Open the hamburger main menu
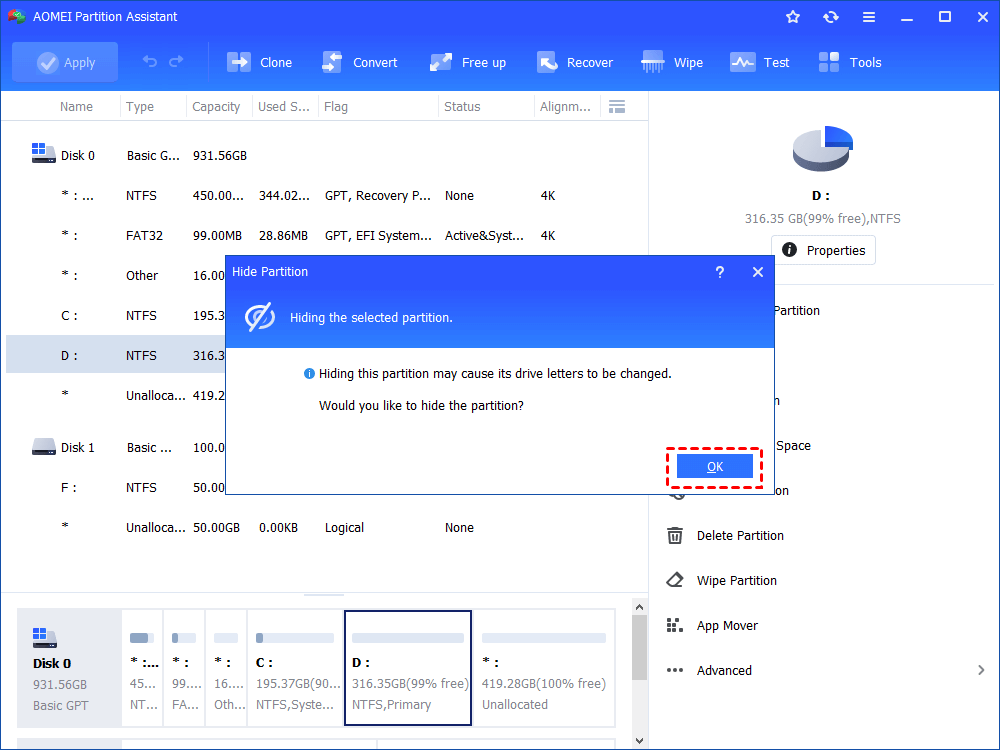The height and width of the screenshot is (750, 1000). [869, 16]
